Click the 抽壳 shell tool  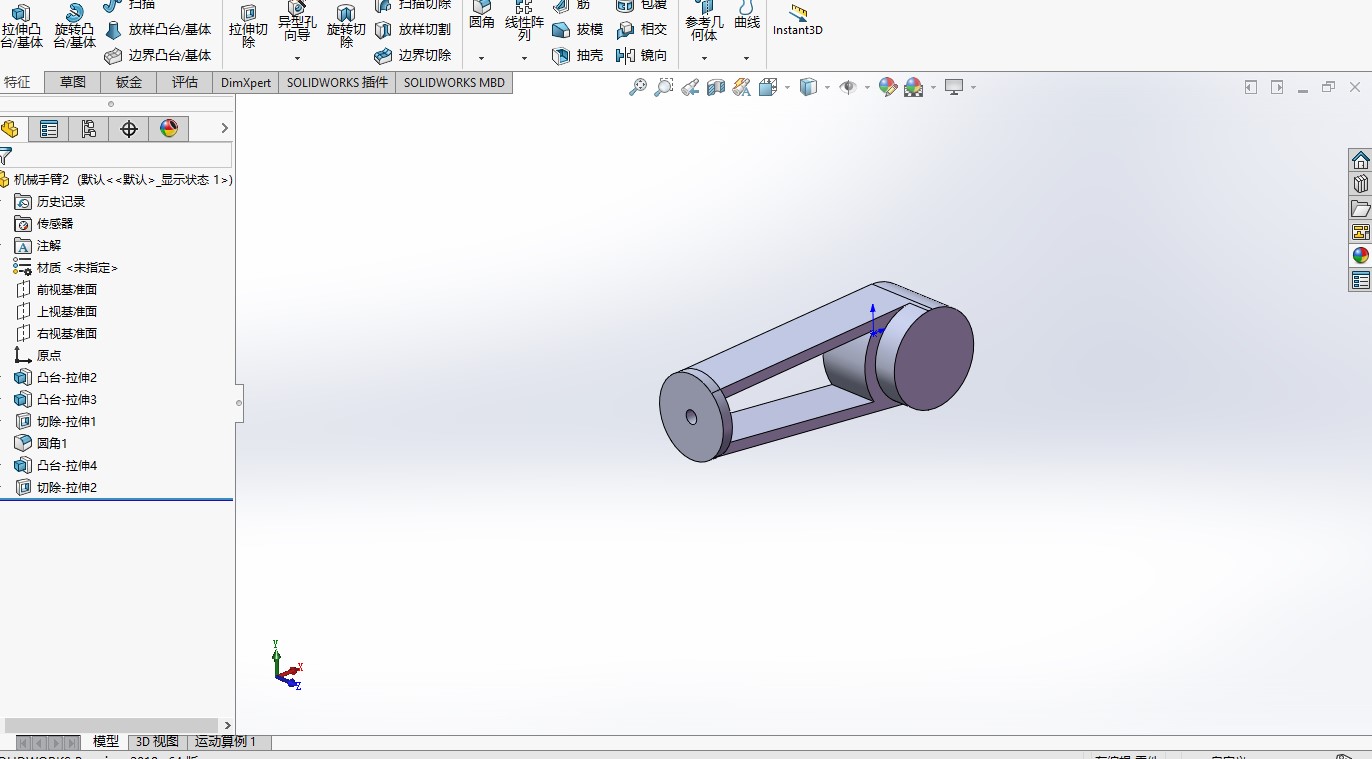tap(578, 56)
